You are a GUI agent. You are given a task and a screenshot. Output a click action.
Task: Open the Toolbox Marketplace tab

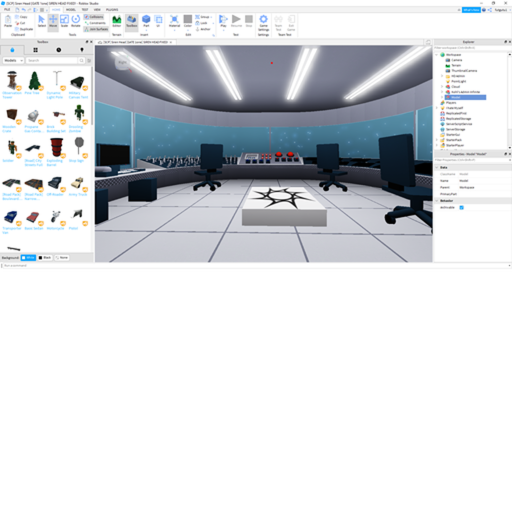[x=12, y=50]
